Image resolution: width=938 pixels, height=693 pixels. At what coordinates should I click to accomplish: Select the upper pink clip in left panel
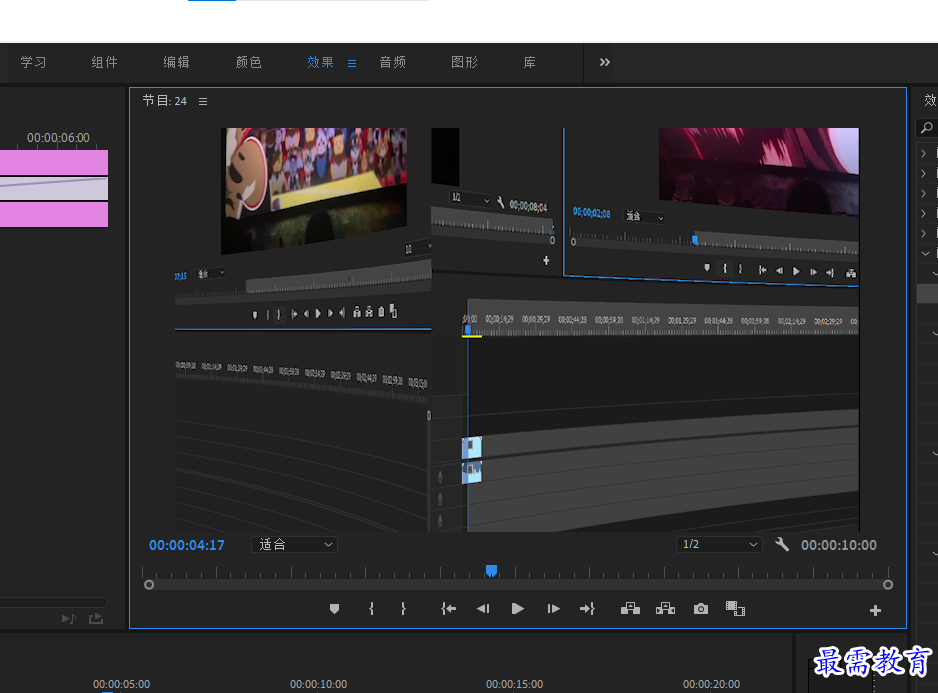pos(54,162)
